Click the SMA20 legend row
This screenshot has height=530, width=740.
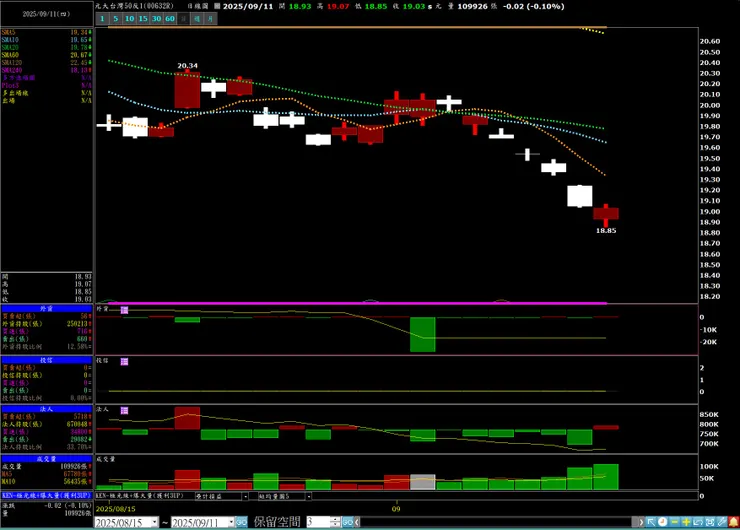[x=47, y=47]
